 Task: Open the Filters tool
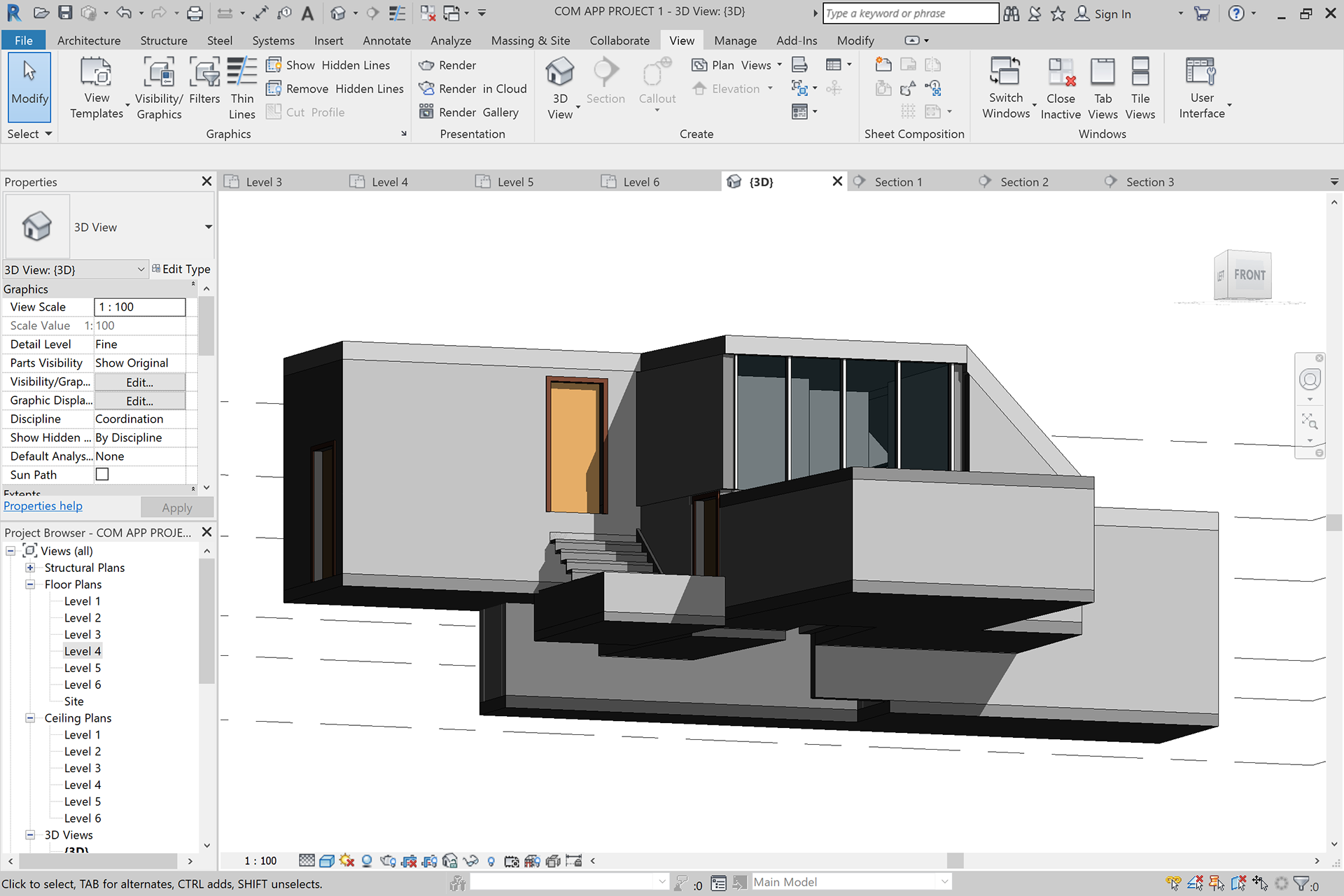pyautogui.click(x=204, y=81)
